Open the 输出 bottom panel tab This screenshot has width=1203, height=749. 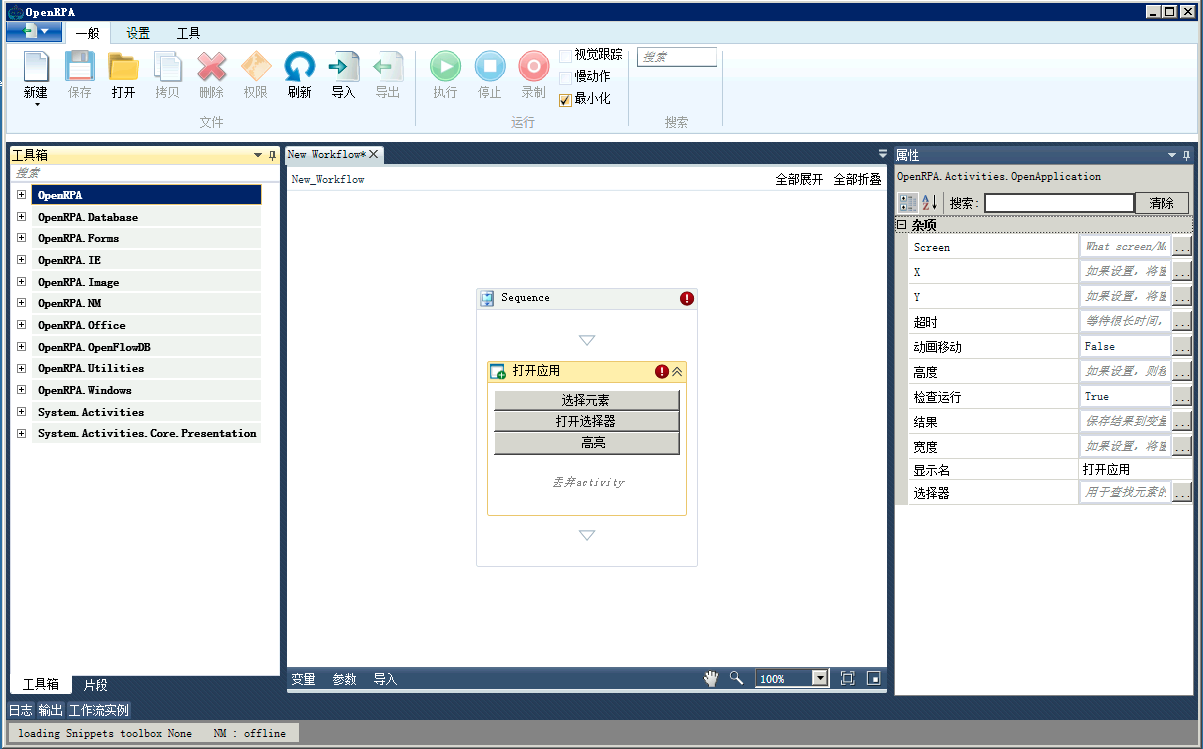click(x=51, y=710)
